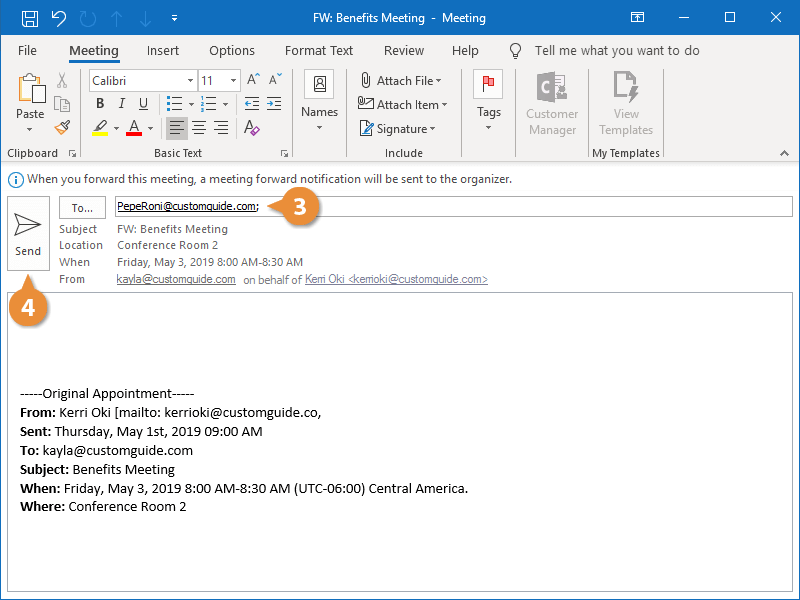Toggle Bold formatting

[100, 104]
